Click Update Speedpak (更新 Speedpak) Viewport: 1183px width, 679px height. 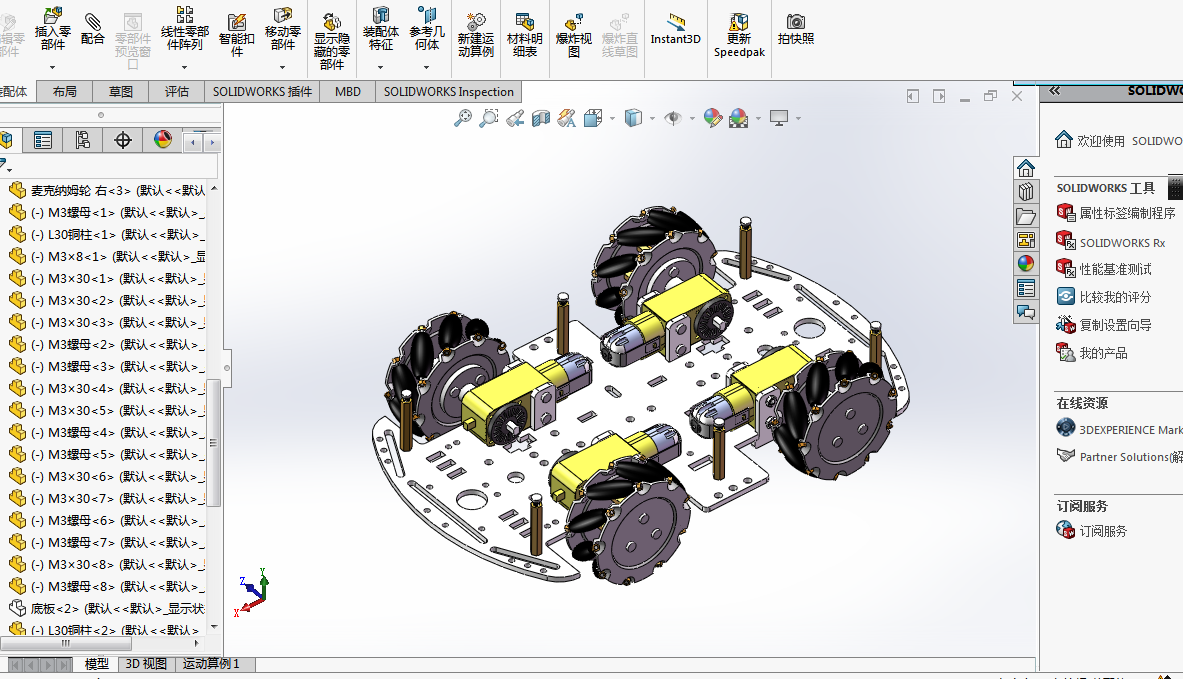739,35
